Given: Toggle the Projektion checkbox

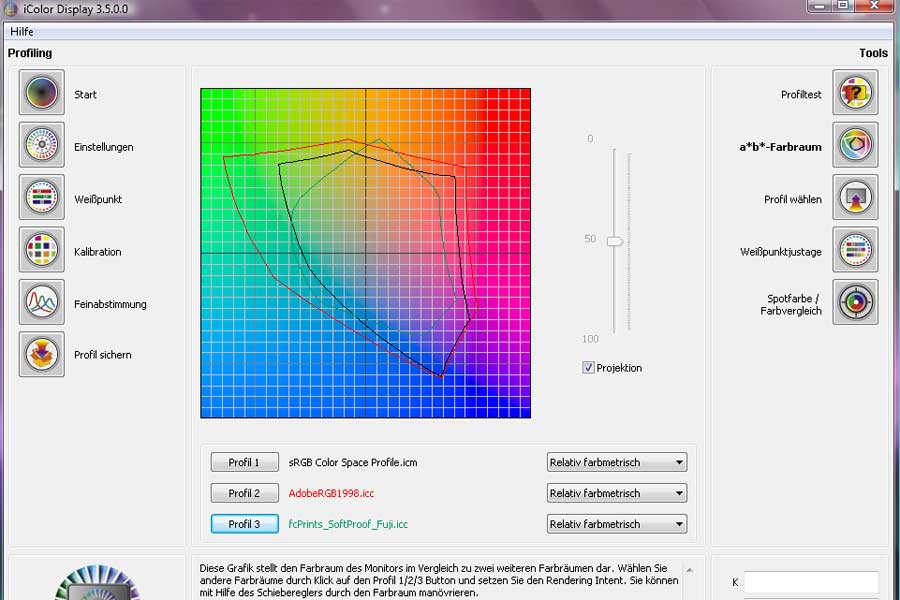Looking at the screenshot, I should coord(588,367).
